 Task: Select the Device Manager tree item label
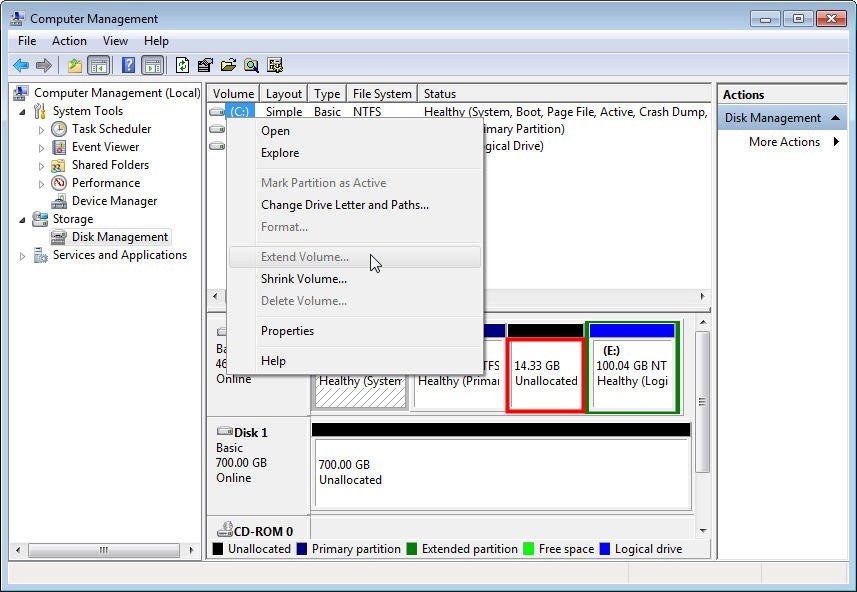(114, 201)
